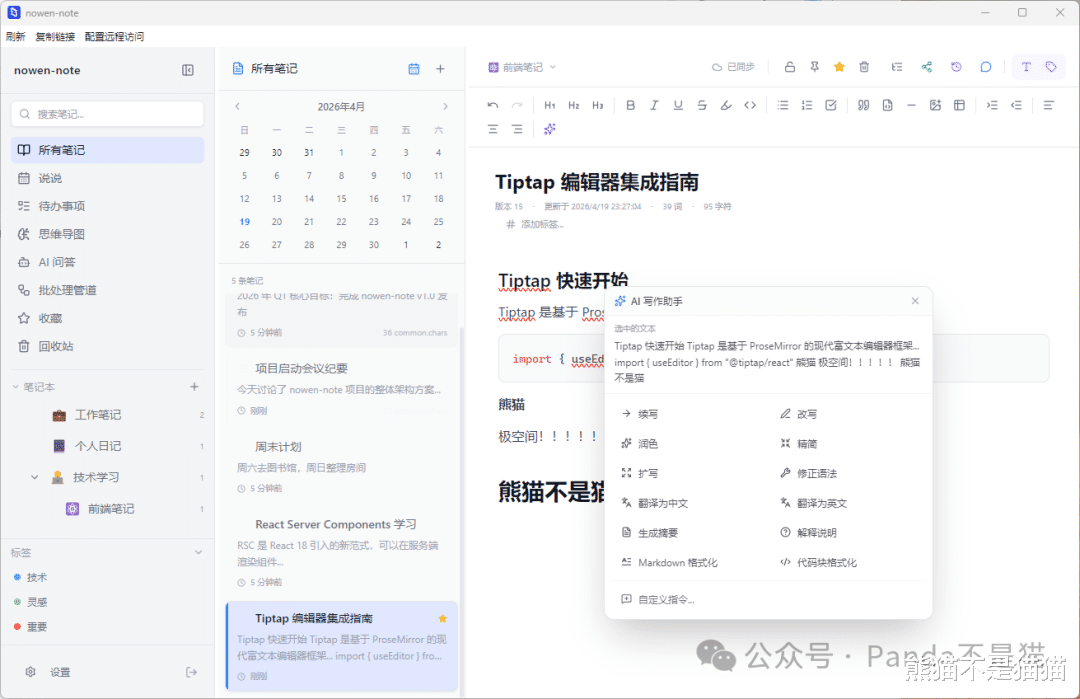Go to next month in calendar
The width and height of the screenshot is (1080, 699).
coord(445,107)
